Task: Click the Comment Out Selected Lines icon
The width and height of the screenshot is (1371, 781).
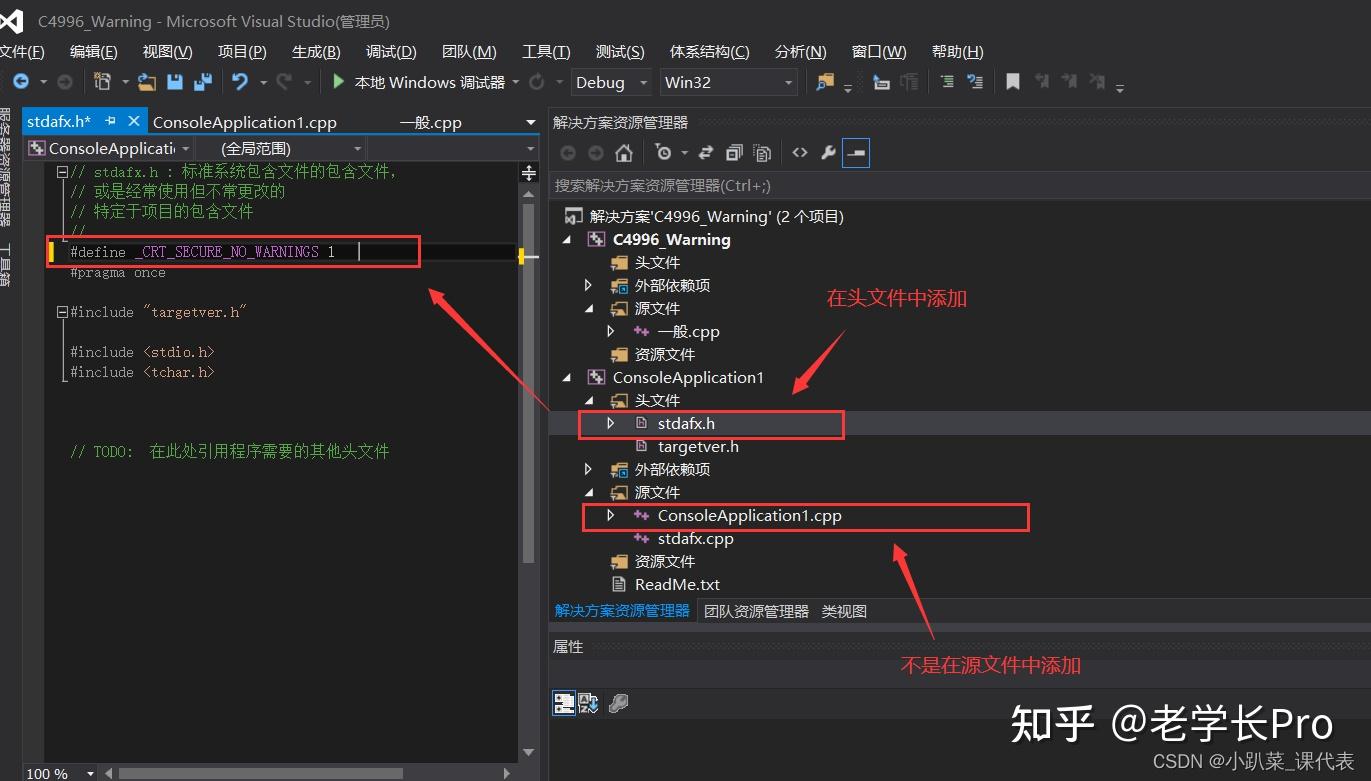Action: click(946, 82)
